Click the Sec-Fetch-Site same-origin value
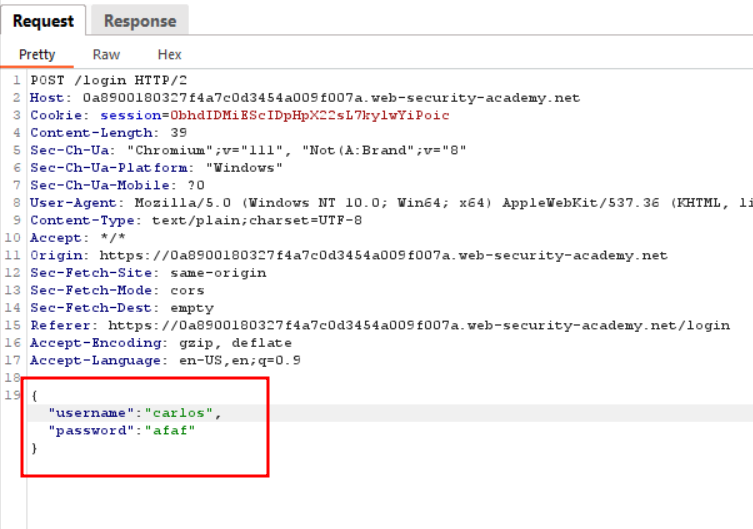Screen dimensions: 753x529 point(218,273)
